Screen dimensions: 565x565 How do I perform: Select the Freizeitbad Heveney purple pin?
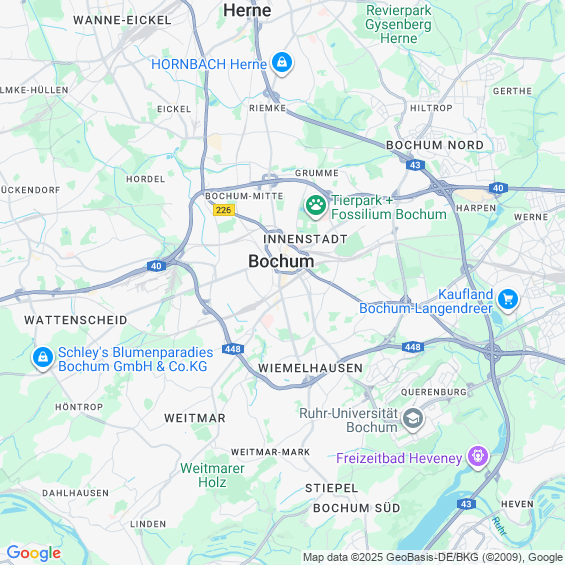478,458
